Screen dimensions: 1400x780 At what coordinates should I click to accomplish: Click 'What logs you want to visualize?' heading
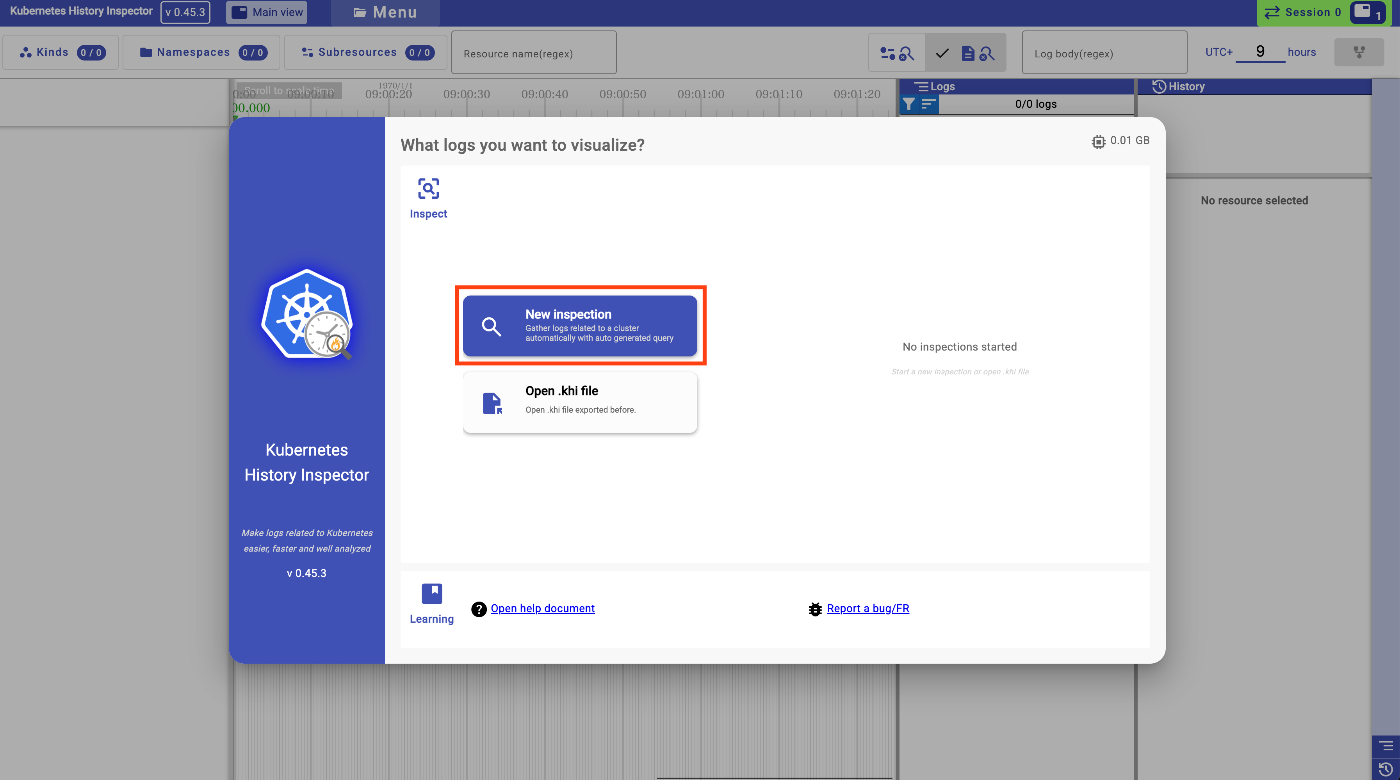523,145
